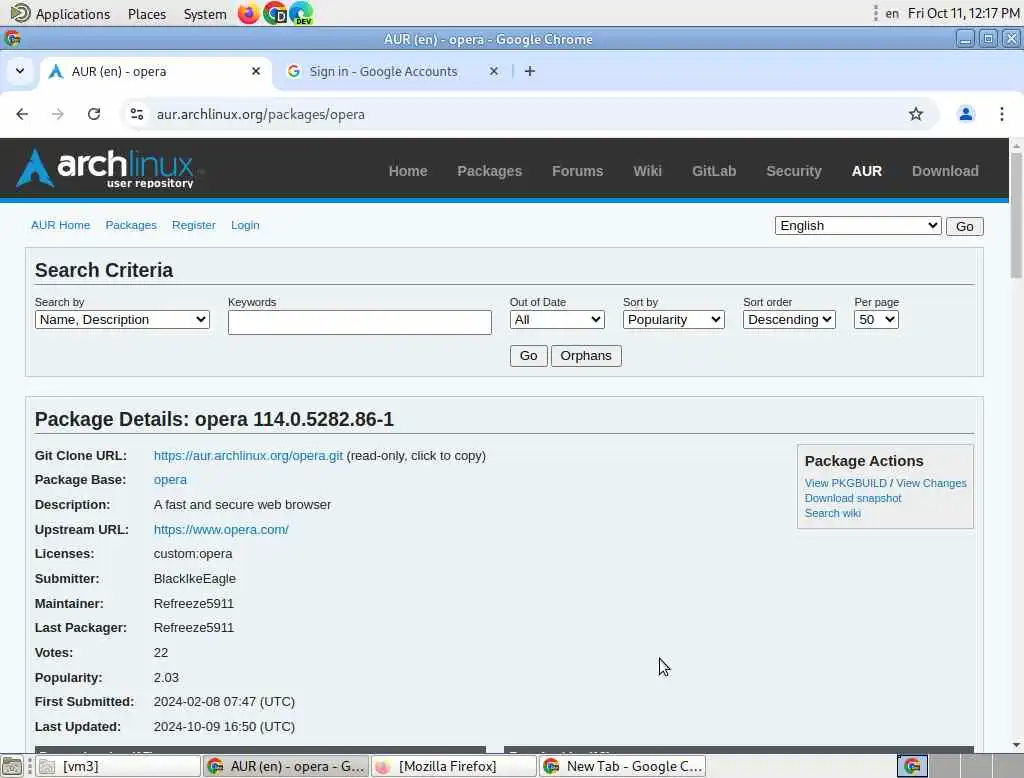Screen dimensions: 1024x778
Task: Click View Changes link
Action: 931,483
